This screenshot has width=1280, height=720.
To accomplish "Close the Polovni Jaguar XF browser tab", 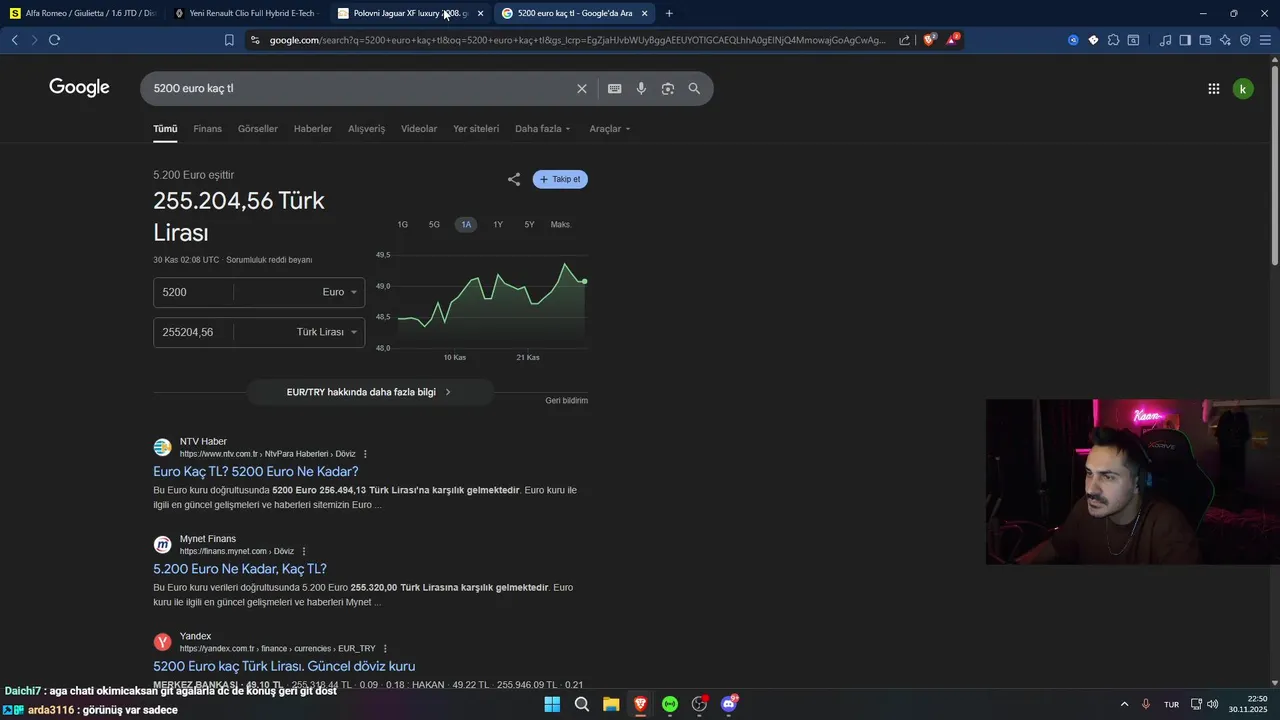I will 480,13.
